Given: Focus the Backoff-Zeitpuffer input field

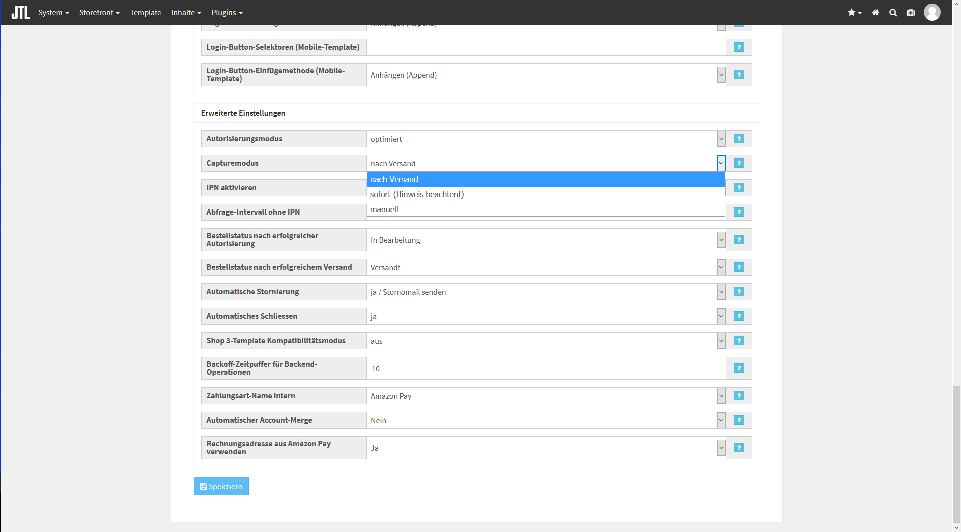Looking at the screenshot, I should coord(545,368).
